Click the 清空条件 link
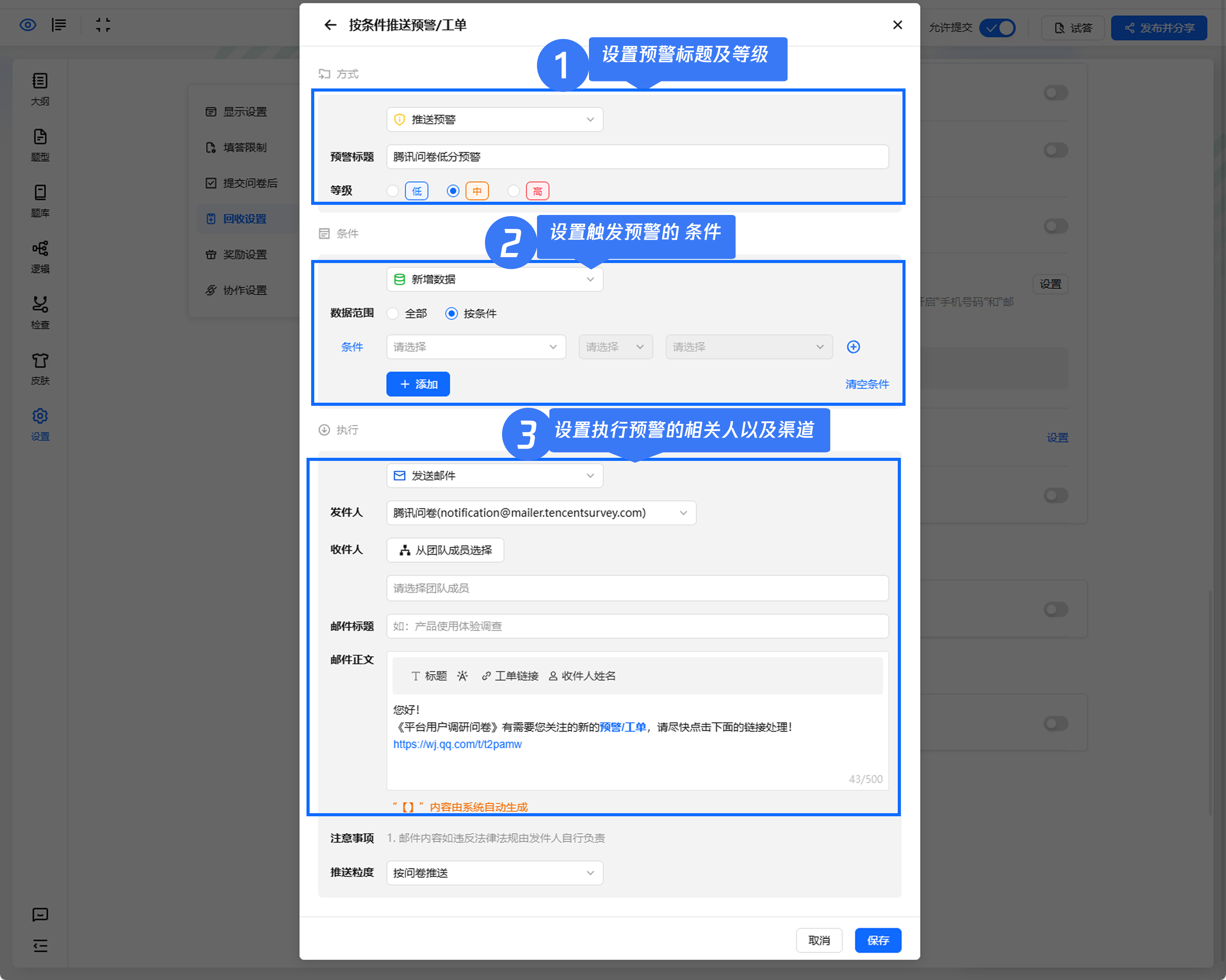Screen dimensions: 1226x980 point(867,384)
